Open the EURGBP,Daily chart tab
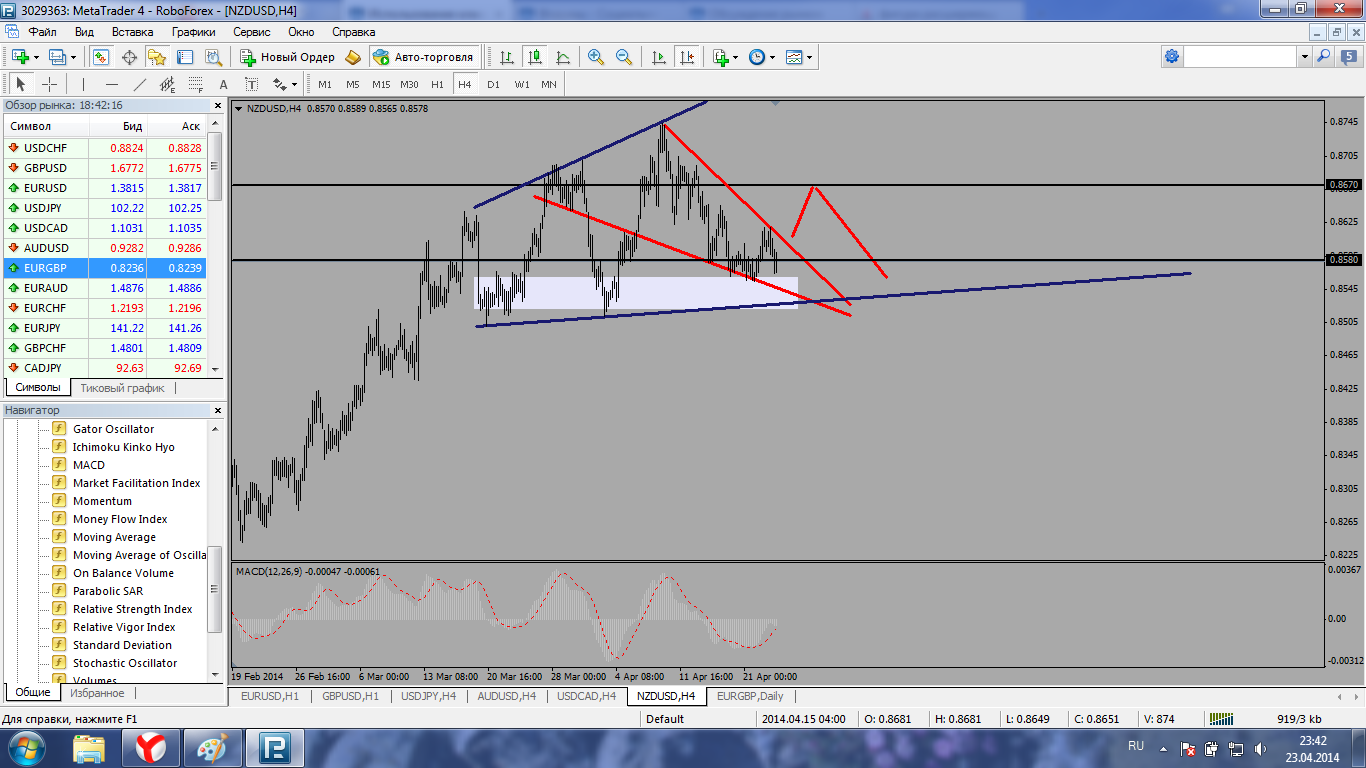The width and height of the screenshot is (1366, 768). 750,696
